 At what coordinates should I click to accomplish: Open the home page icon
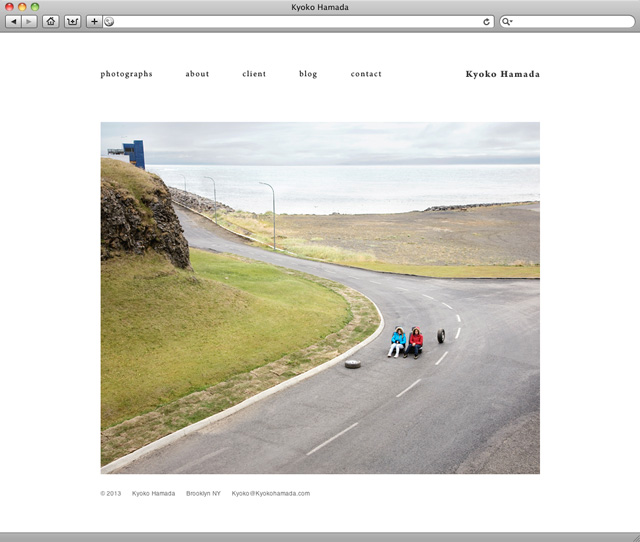(x=51, y=22)
